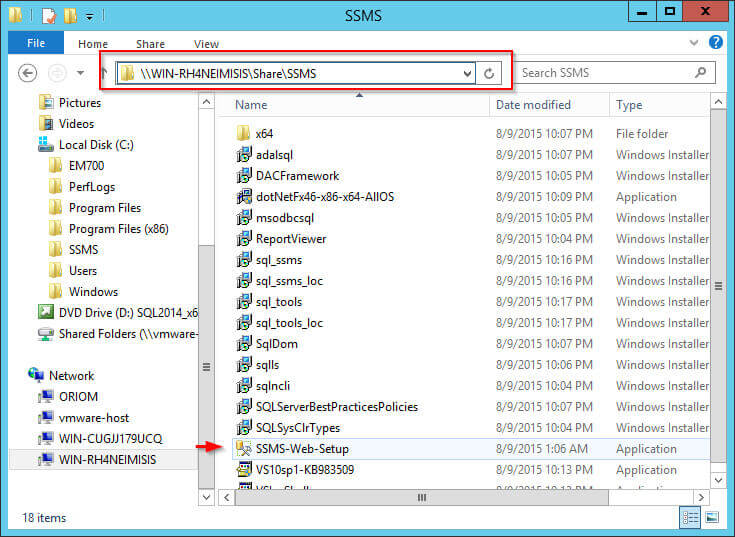Click the horizontal scrollbar left arrow
The height and width of the screenshot is (537, 735).
[x=227, y=497]
